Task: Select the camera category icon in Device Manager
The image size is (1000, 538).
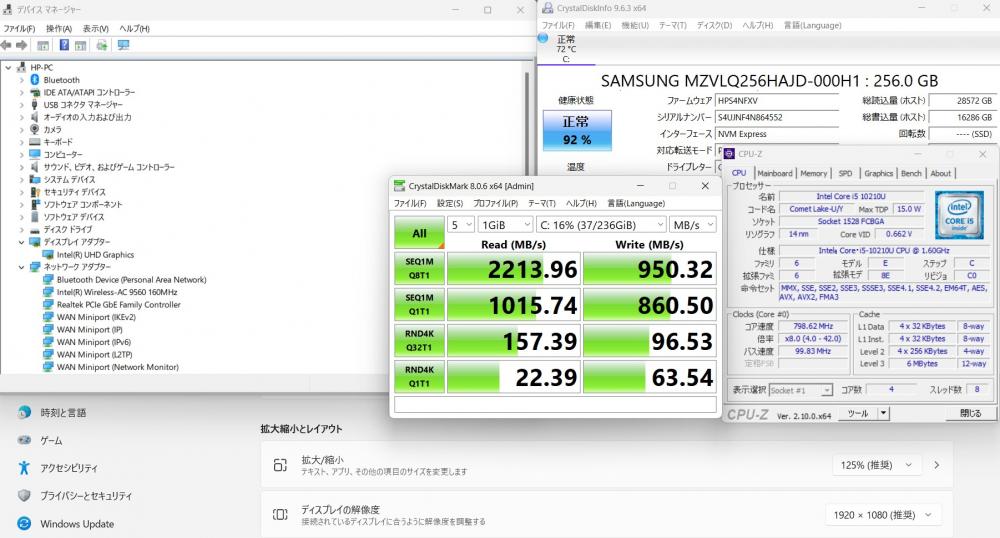Action: pos(35,129)
